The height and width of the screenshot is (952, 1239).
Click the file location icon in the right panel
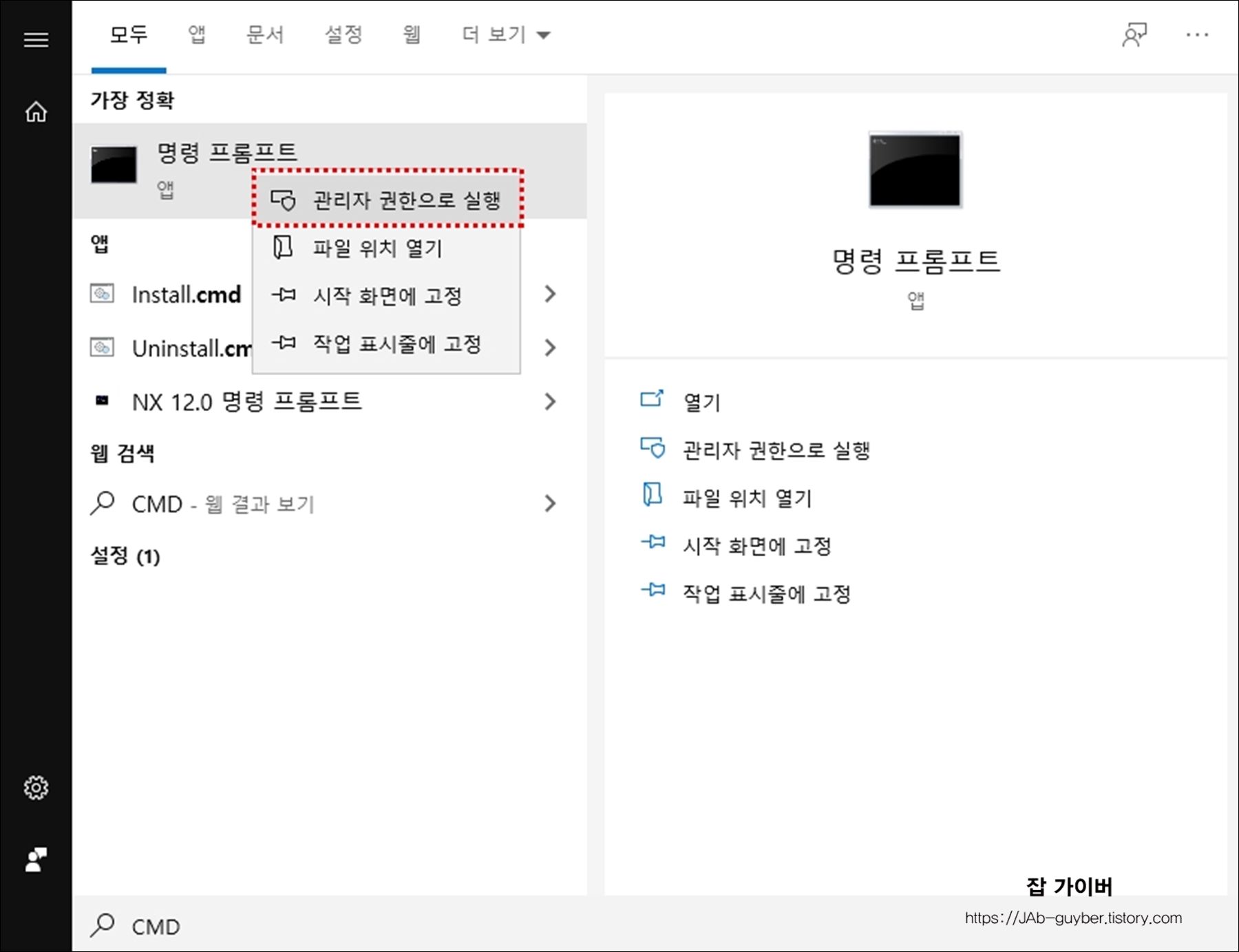652,494
